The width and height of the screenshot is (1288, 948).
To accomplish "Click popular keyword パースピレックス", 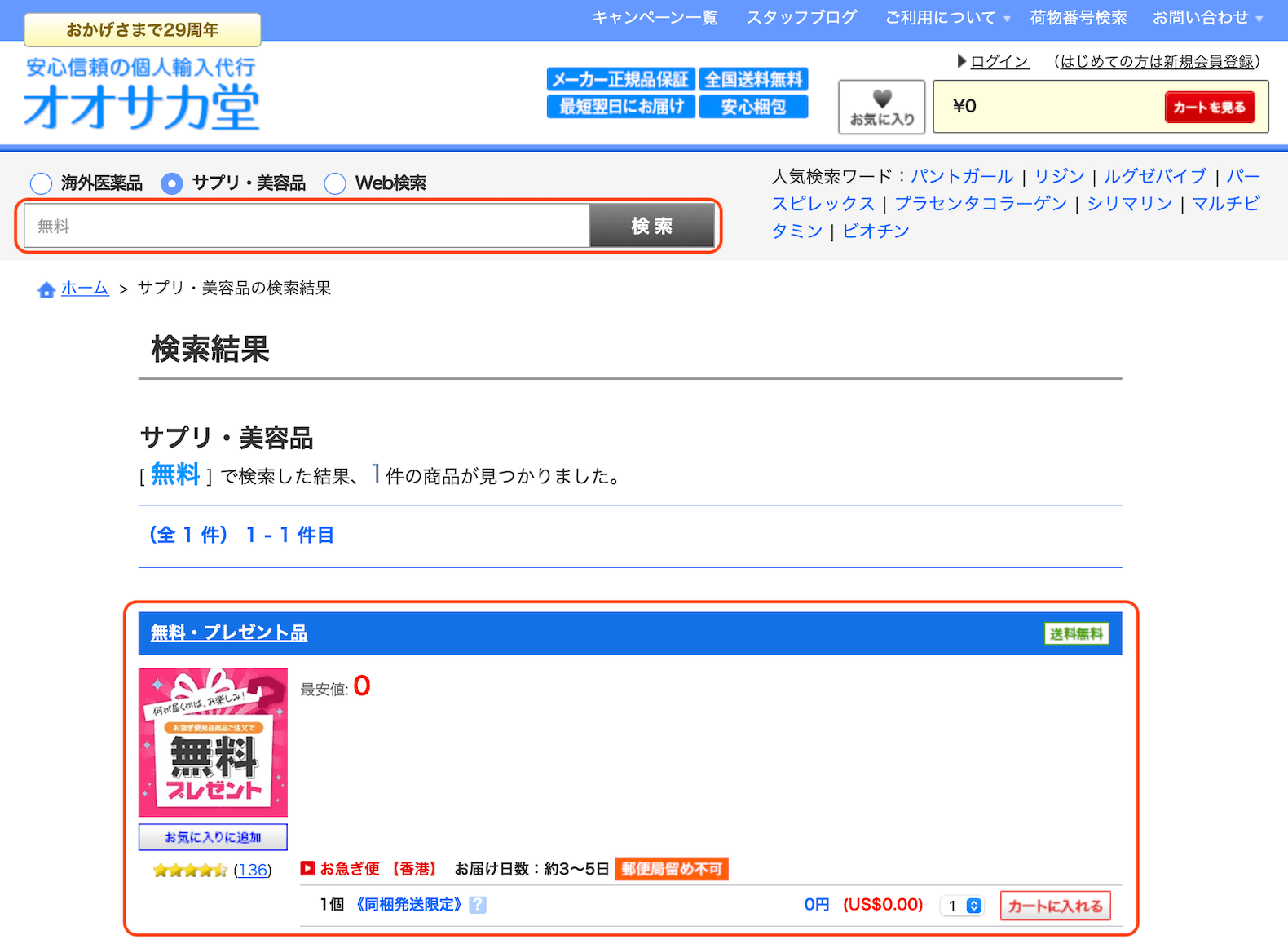I will (823, 204).
